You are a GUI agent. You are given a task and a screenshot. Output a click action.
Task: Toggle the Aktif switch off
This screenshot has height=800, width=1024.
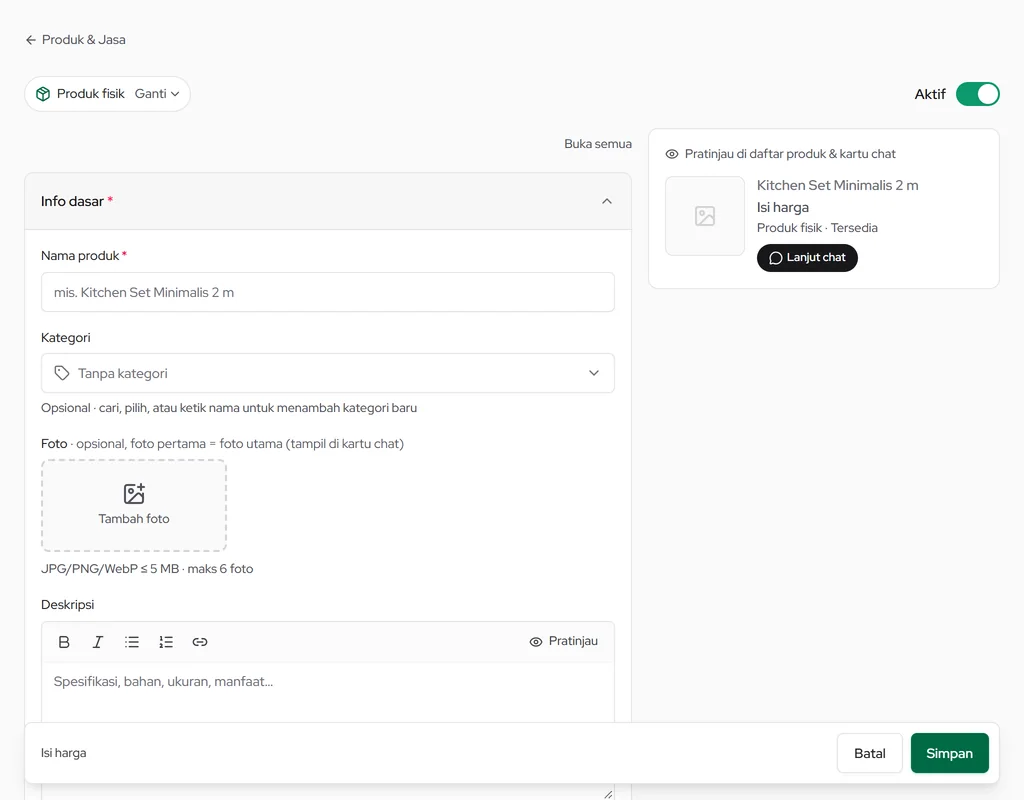[x=977, y=94]
